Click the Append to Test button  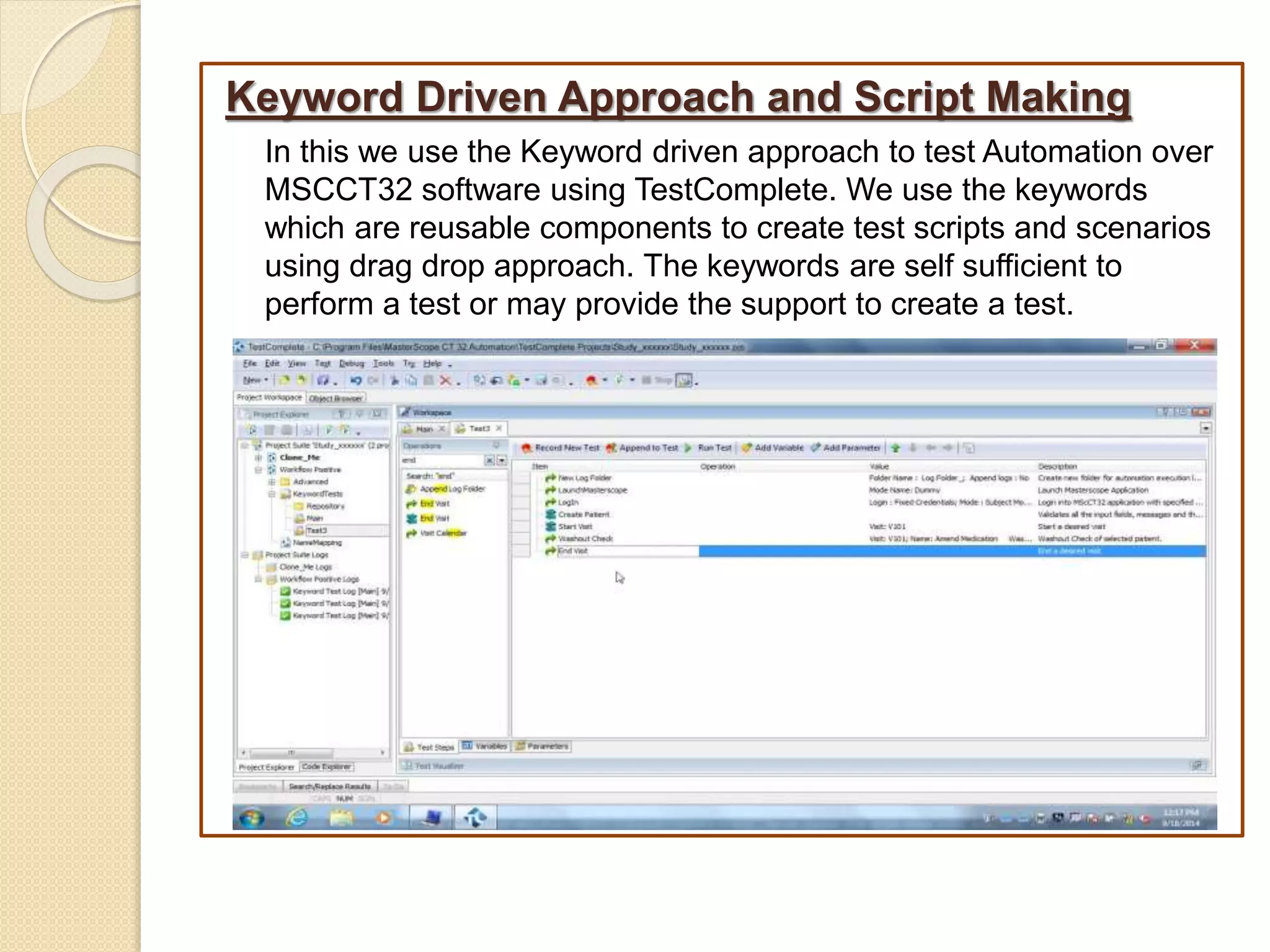pos(642,448)
